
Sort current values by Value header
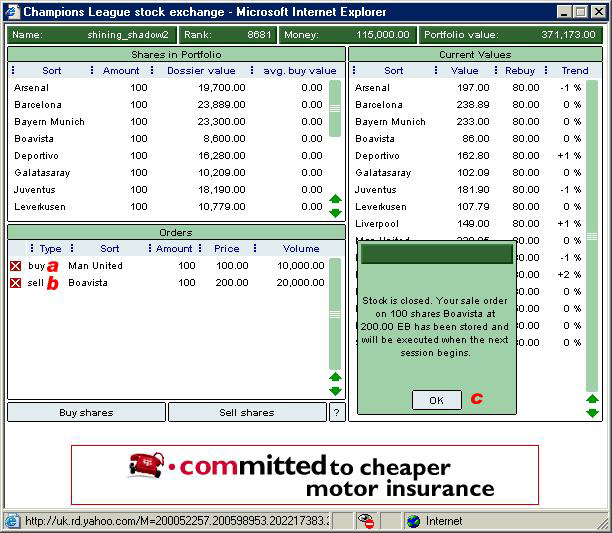(464, 71)
